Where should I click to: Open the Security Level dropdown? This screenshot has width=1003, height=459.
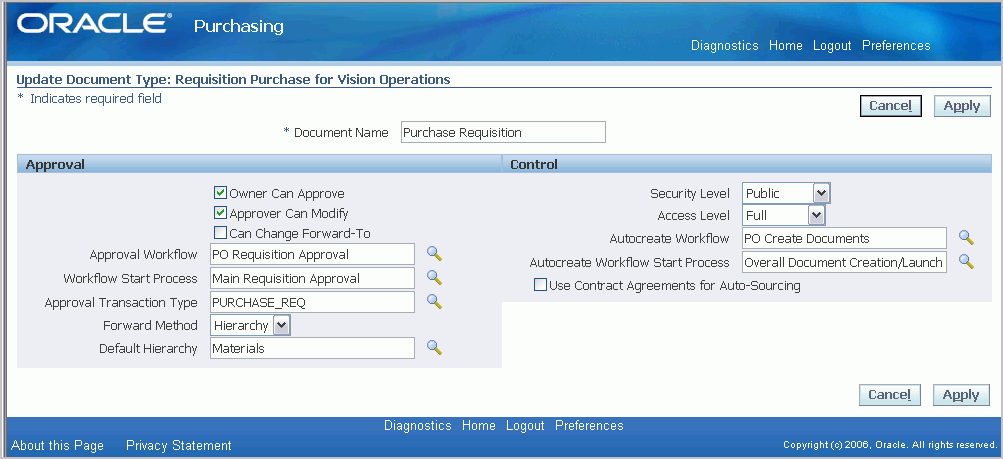786,193
